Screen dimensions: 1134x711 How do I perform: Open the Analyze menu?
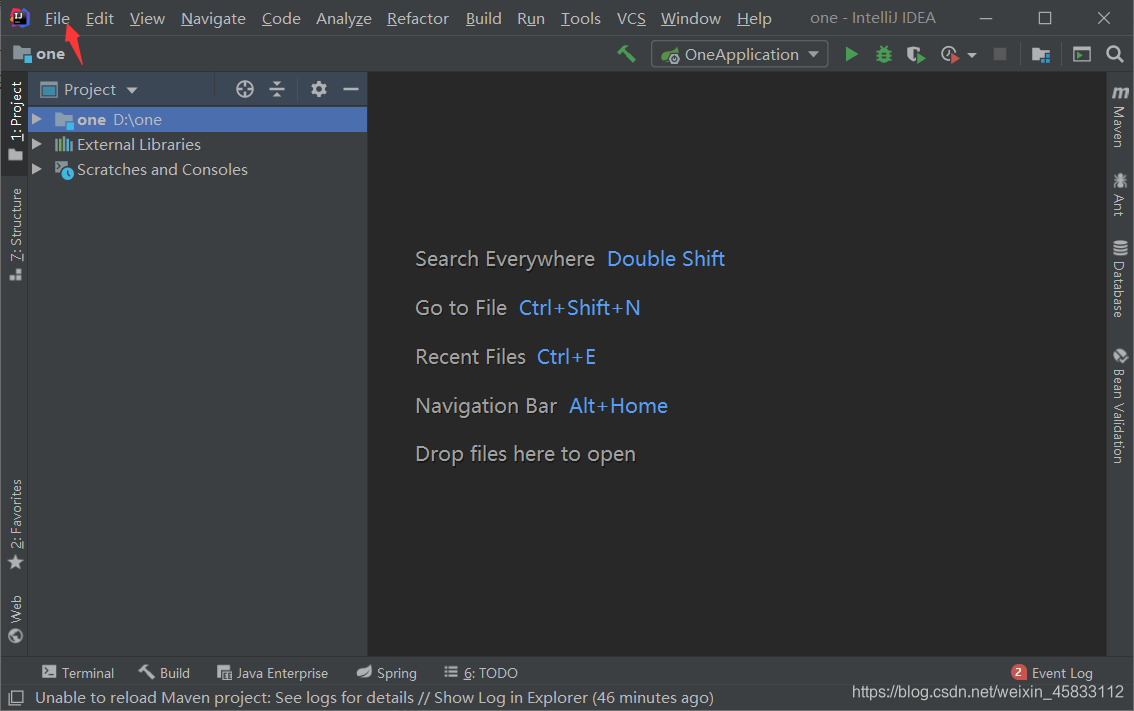coord(344,18)
